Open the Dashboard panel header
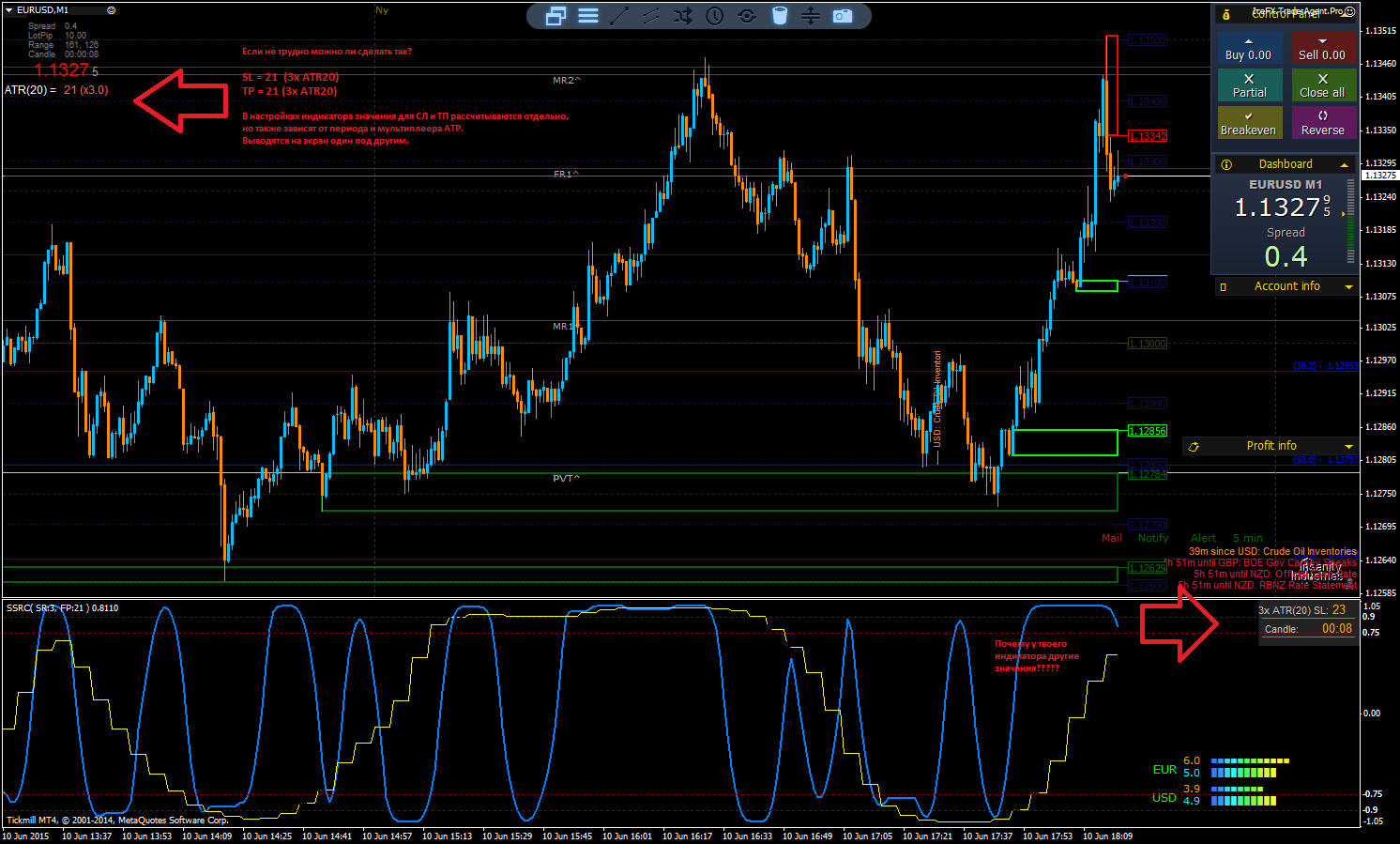The height and width of the screenshot is (844, 1400). [1286, 164]
